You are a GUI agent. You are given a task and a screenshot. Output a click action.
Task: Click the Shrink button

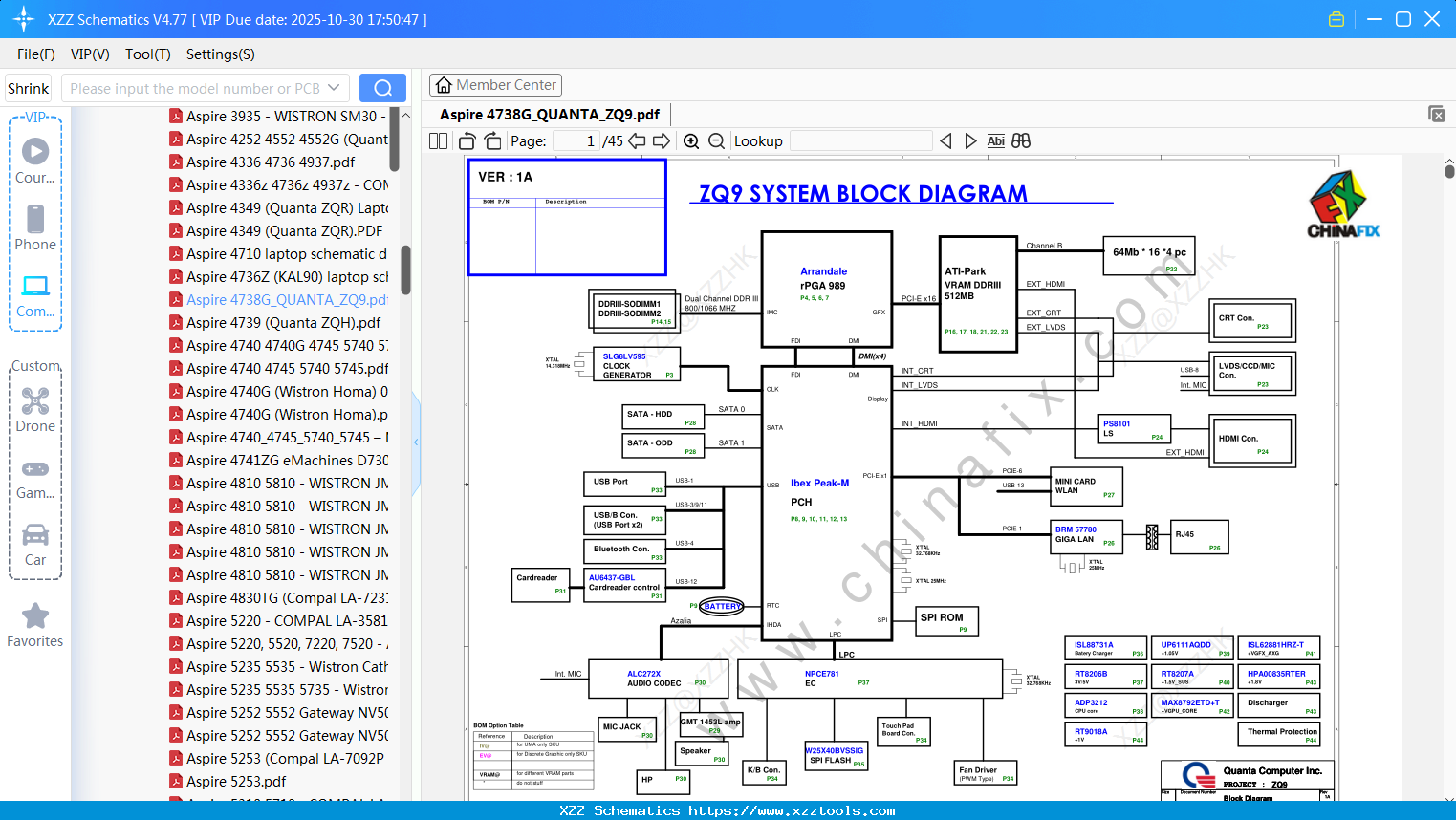click(x=28, y=88)
